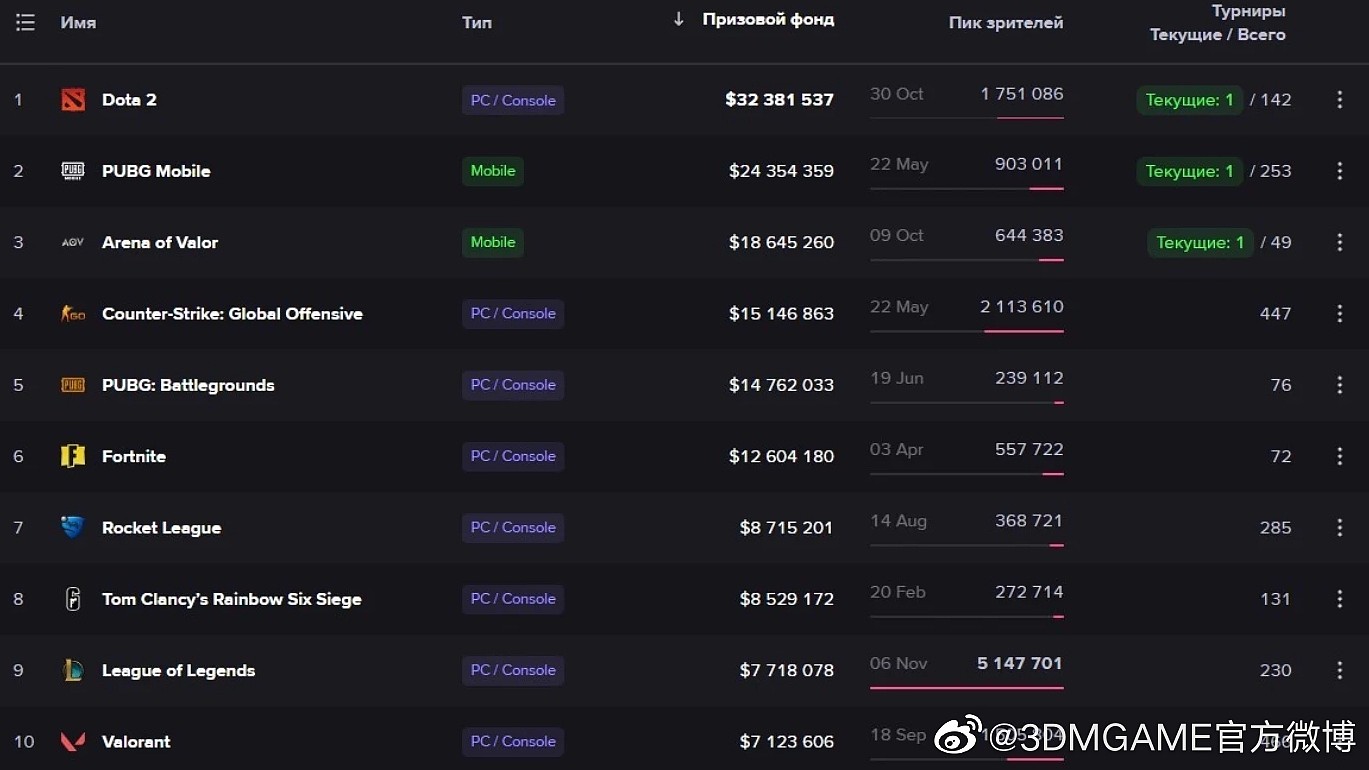Open Counter-Strike: Global Offensive link
Screen dimensions: 1369x770
[232, 314]
